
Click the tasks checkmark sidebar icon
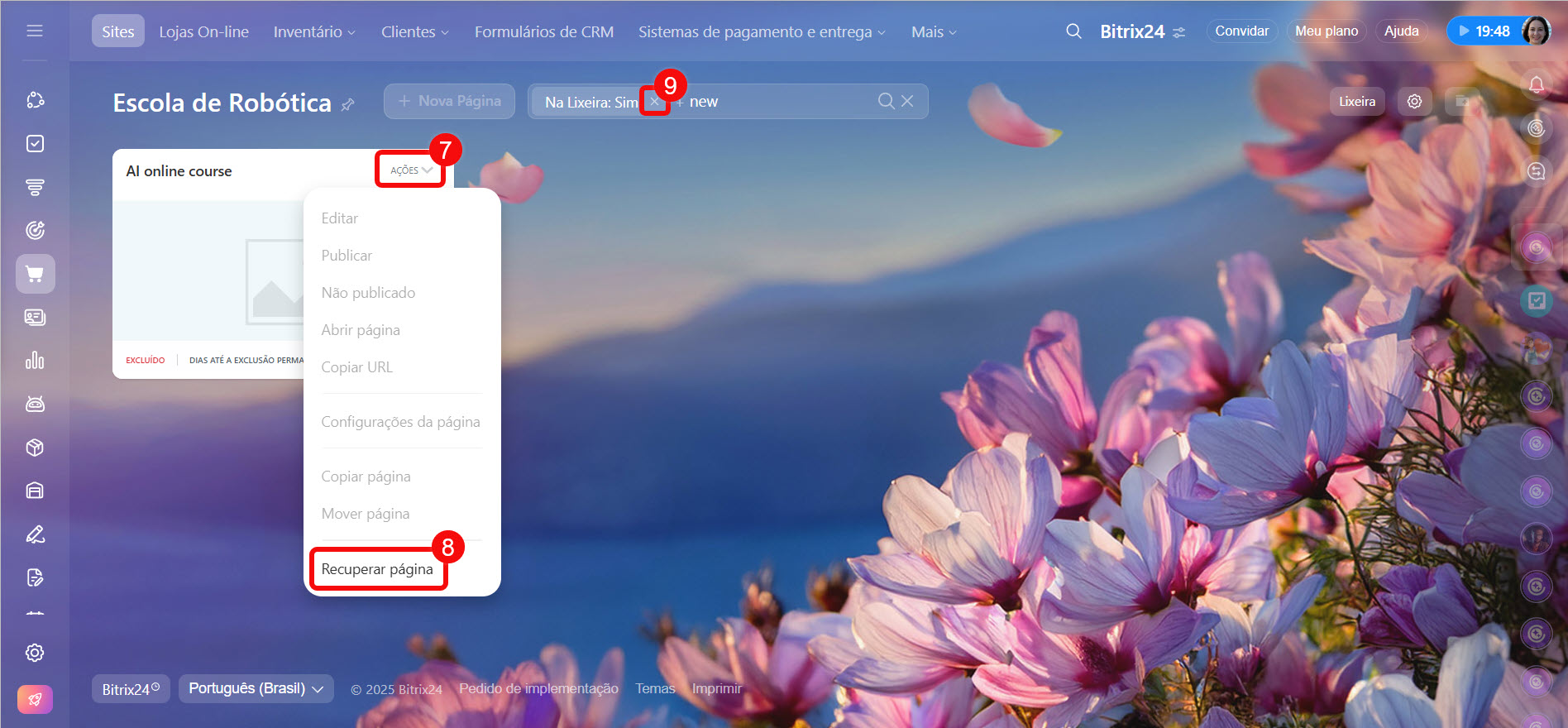coord(35,144)
